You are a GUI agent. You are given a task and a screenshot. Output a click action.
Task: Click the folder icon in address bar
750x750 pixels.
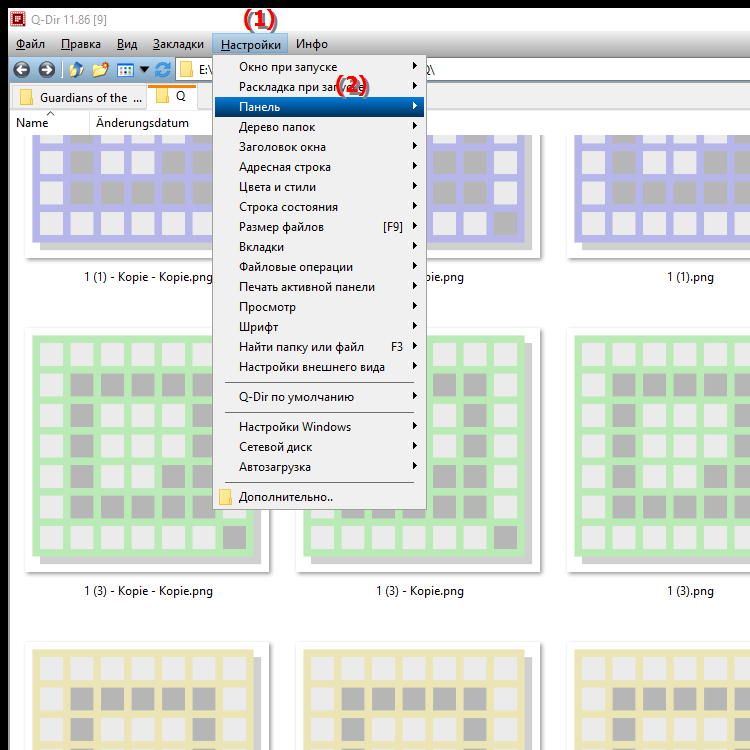pyautogui.click(x=186, y=70)
